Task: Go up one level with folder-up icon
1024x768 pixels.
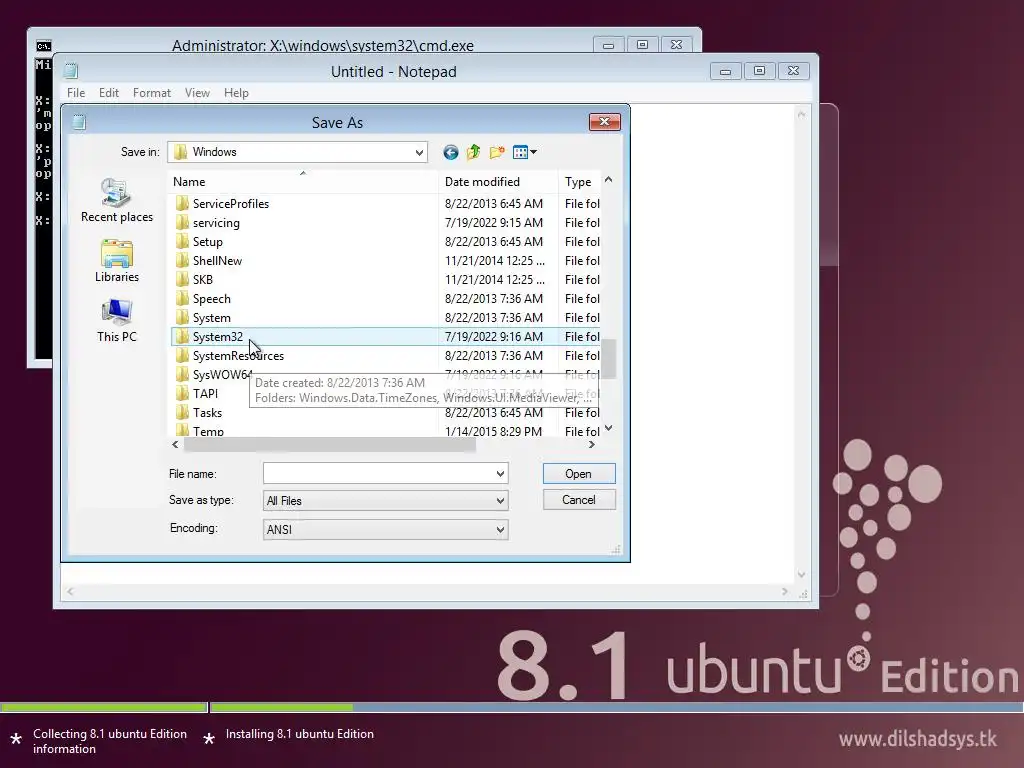Action: 473,152
